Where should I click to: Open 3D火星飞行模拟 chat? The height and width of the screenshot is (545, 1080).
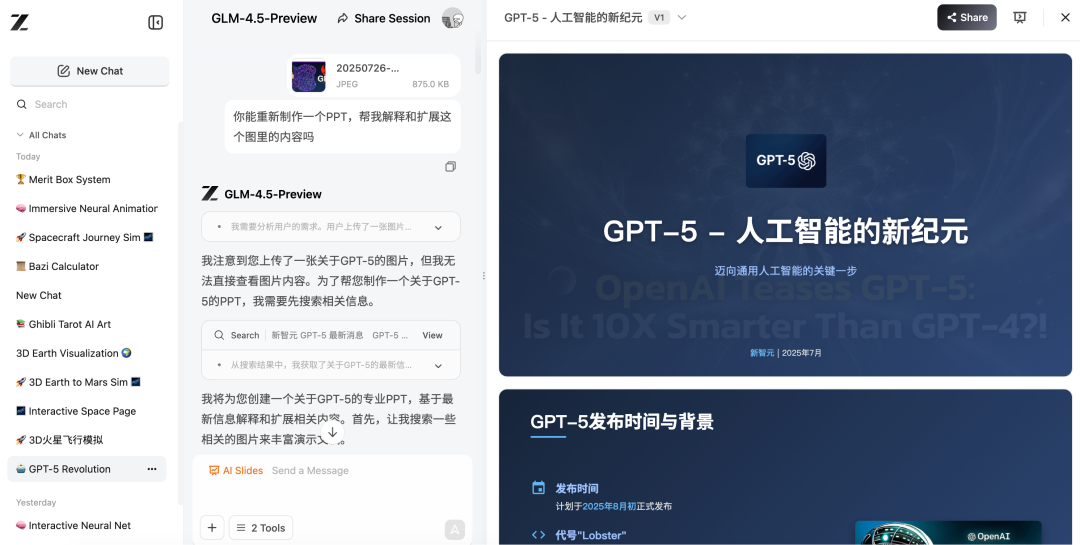pyautogui.click(x=87, y=440)
